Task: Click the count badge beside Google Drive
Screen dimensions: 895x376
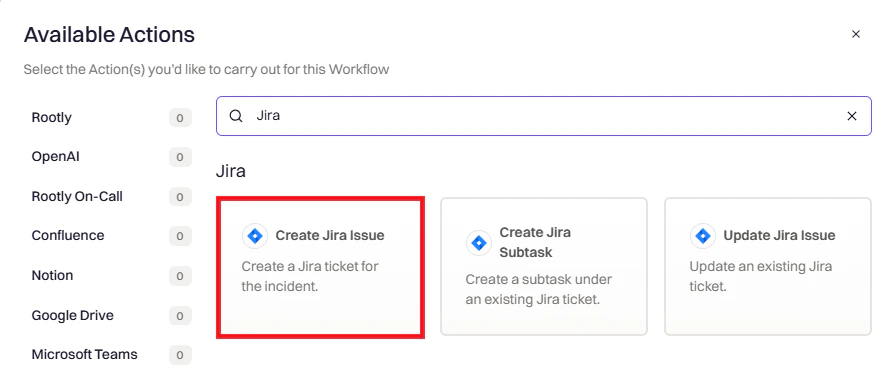Action: coord(180,316)
